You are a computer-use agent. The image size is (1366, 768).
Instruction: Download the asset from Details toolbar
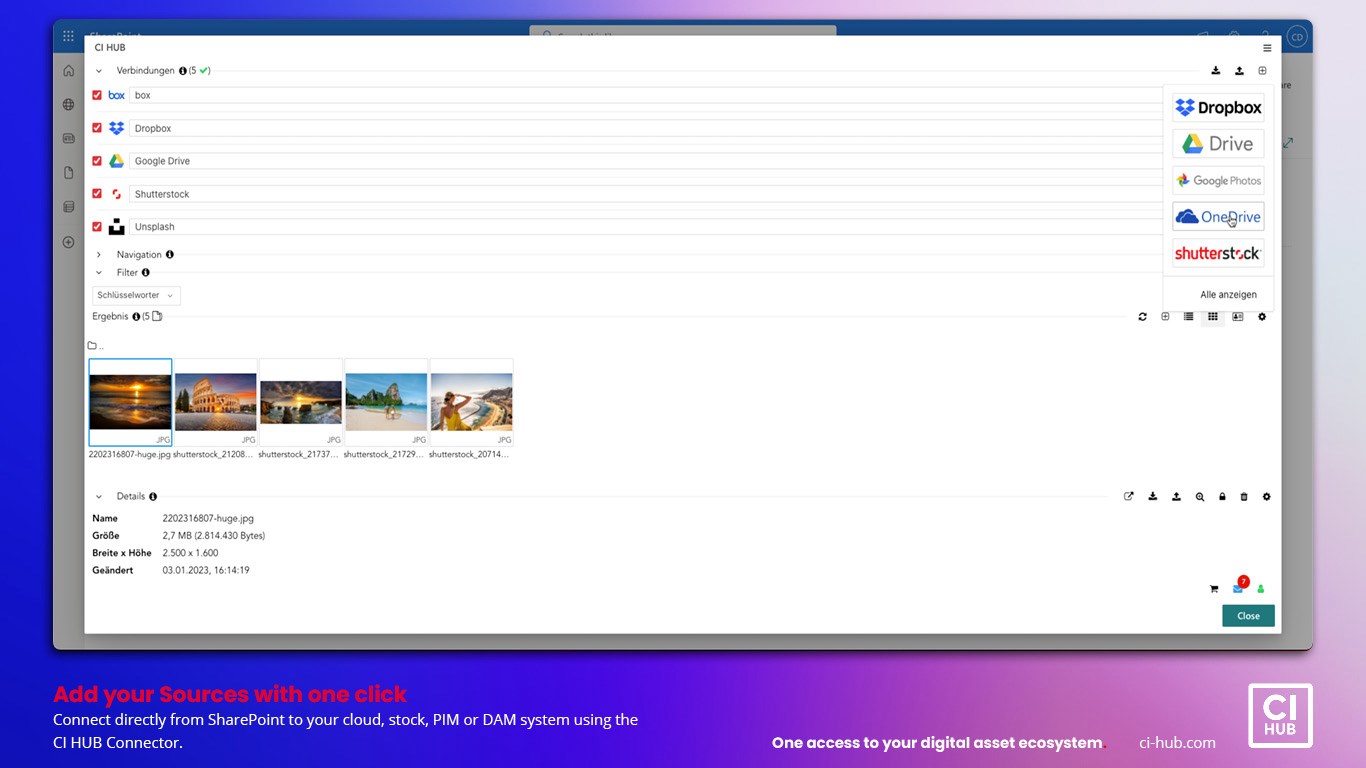(x=1153, y=496)
